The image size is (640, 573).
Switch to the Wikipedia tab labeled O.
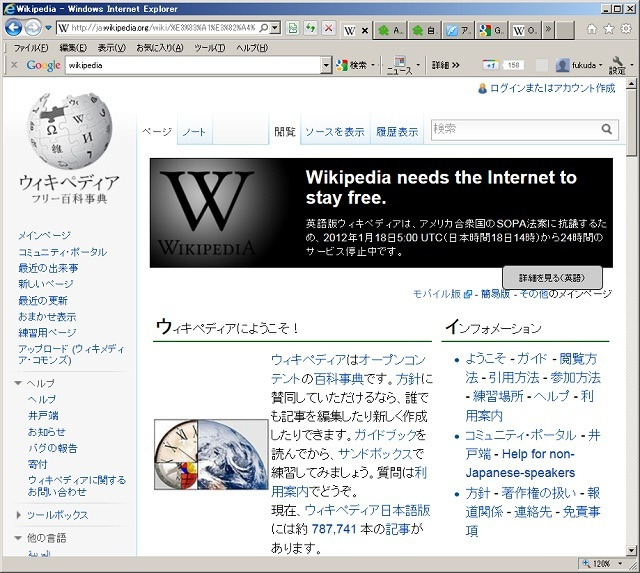tap(525, 30)
